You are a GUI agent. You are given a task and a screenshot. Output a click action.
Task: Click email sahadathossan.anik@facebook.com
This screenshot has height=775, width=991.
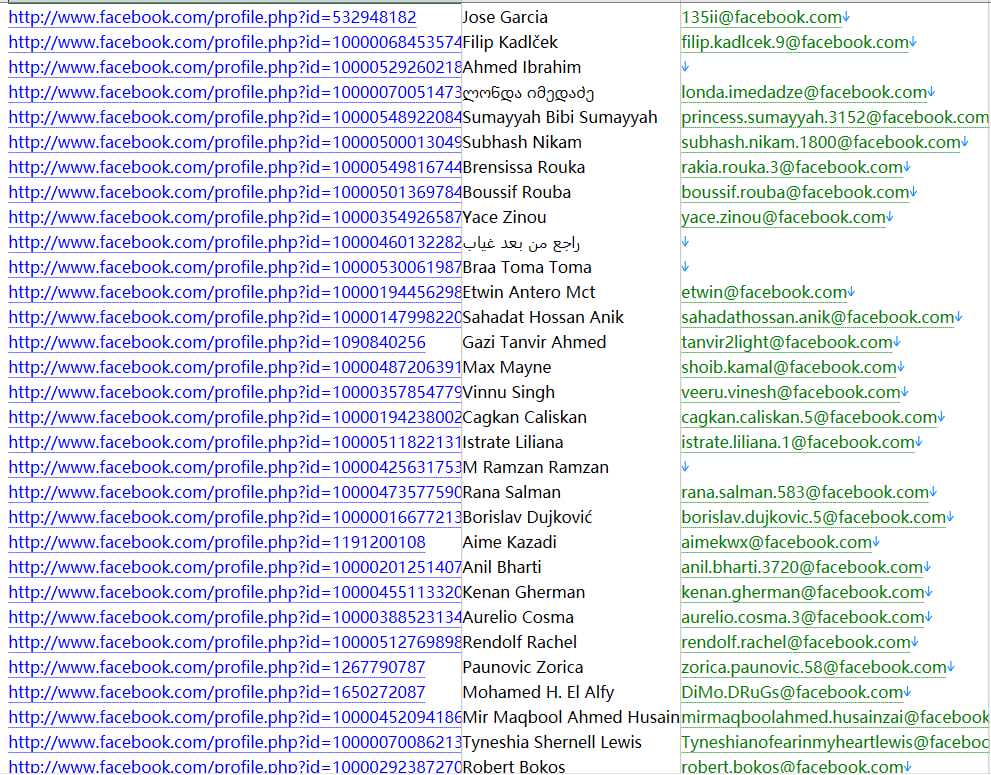(818, 317)
